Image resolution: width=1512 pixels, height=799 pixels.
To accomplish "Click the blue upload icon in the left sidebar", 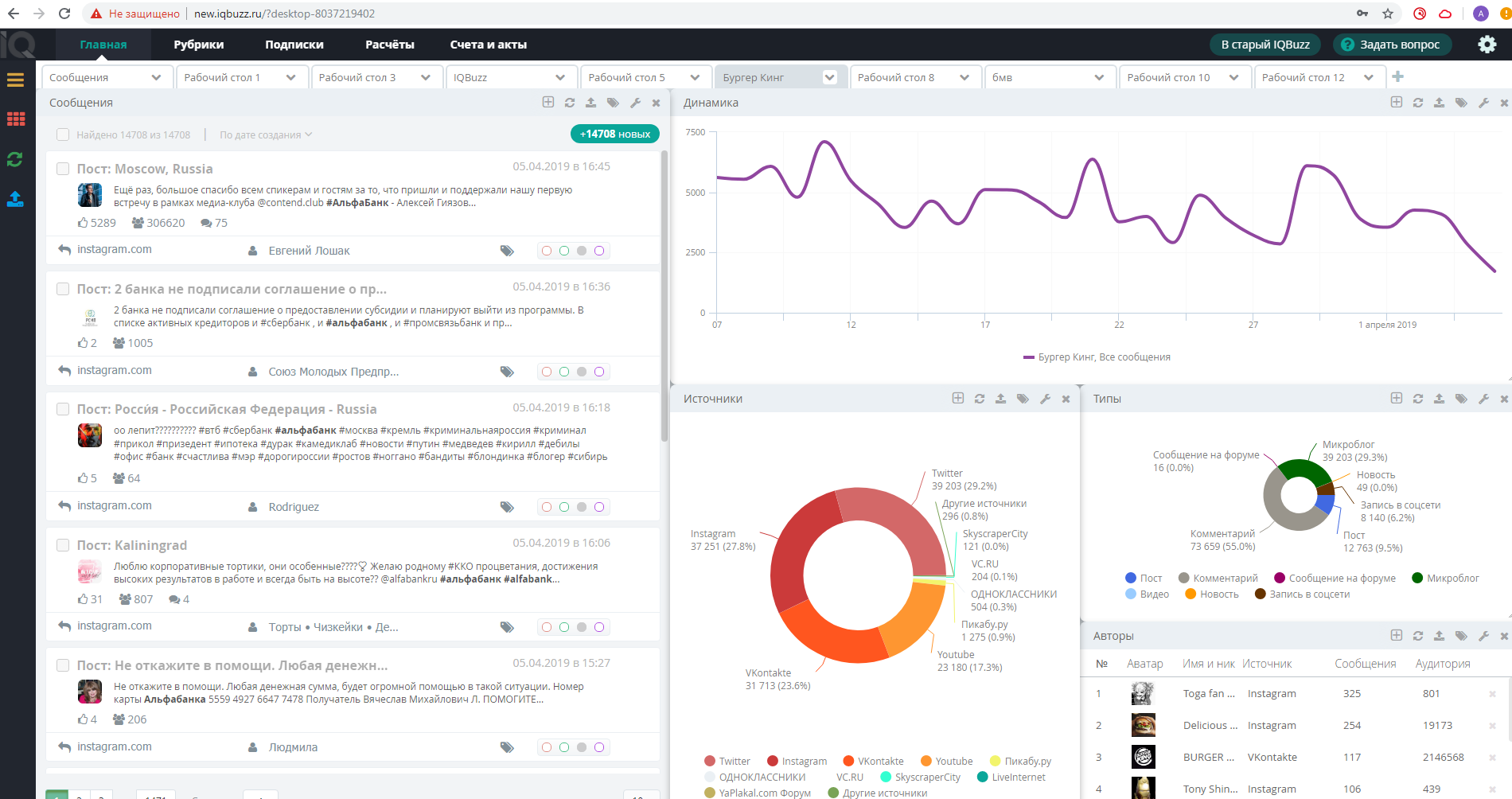I will (15, 198).
